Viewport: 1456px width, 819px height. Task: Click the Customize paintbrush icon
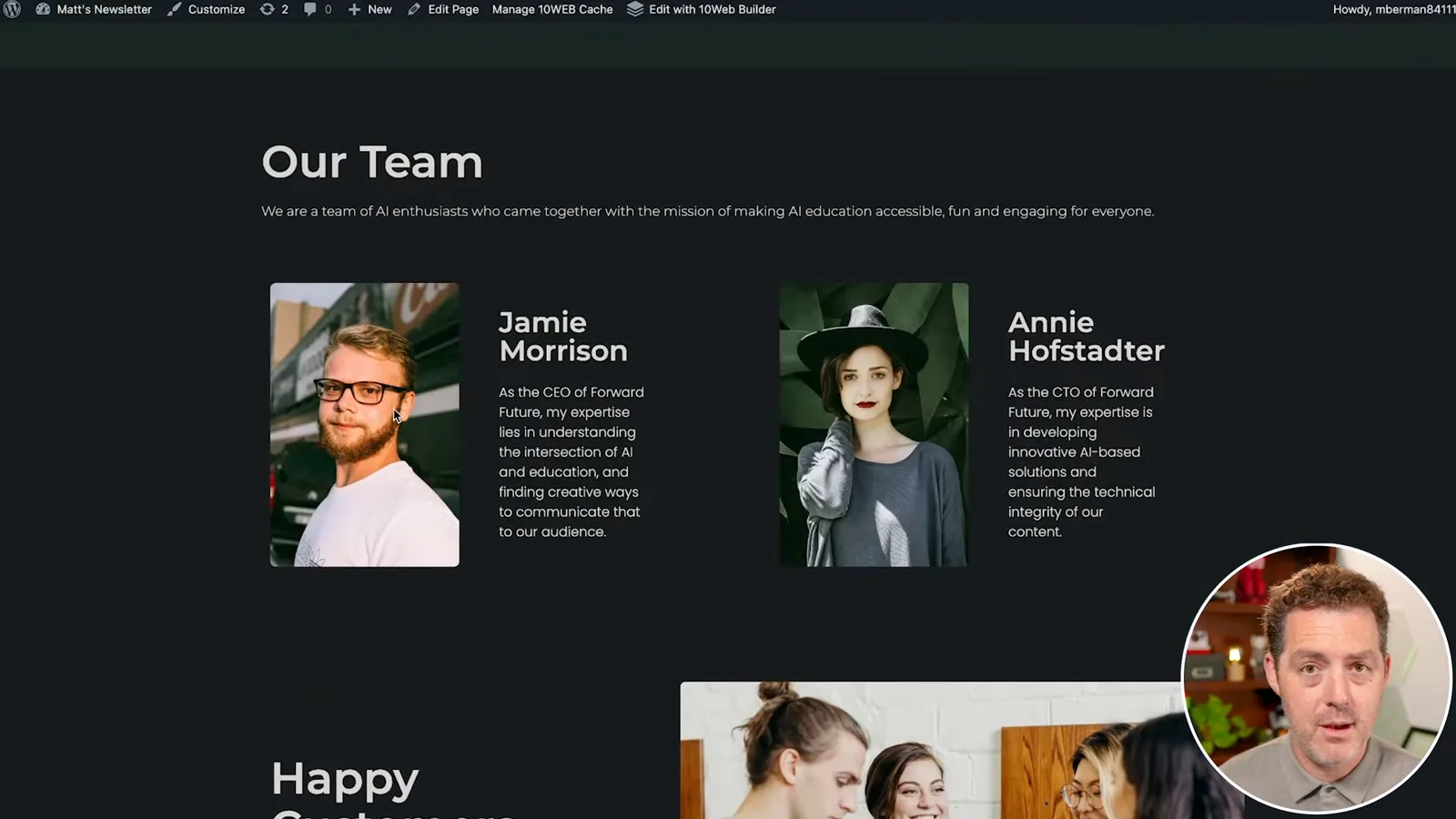pos(174,9)
